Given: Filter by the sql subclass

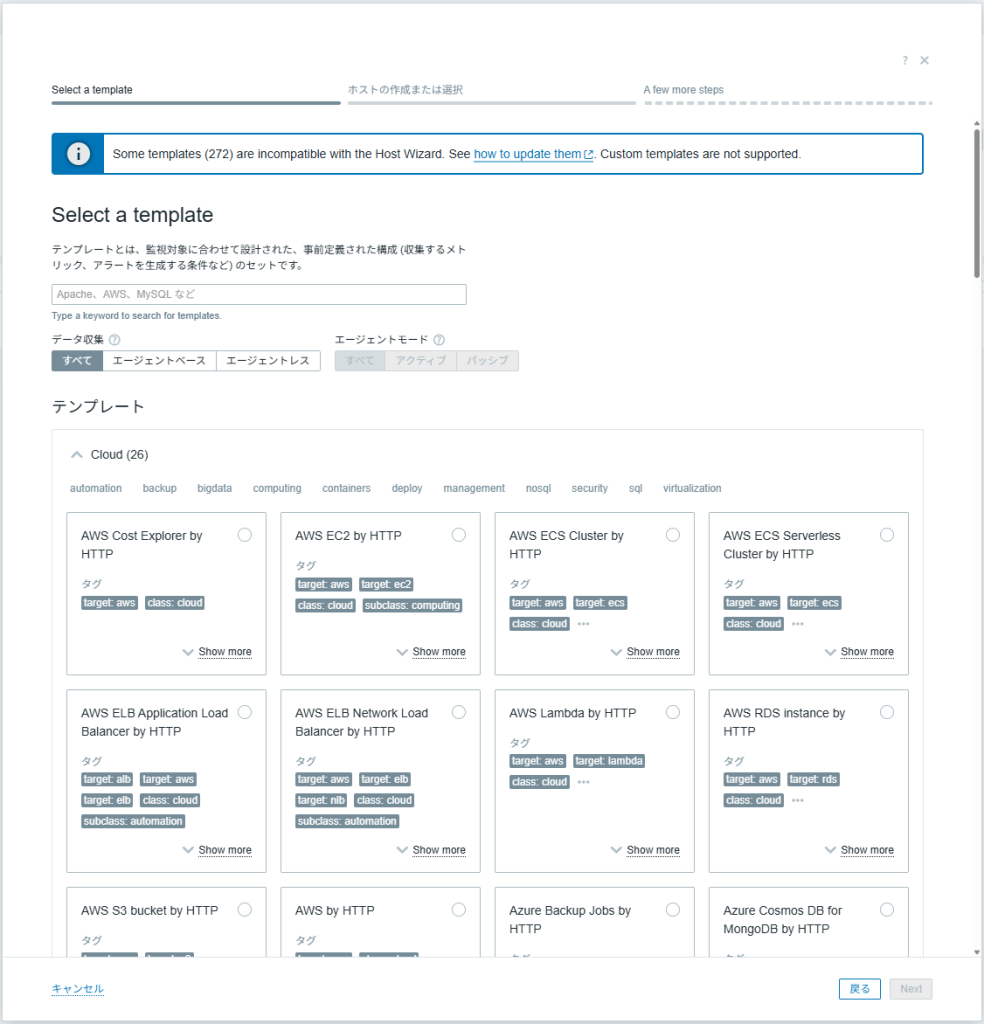Looking at the screenshot, I should point(635,488).
